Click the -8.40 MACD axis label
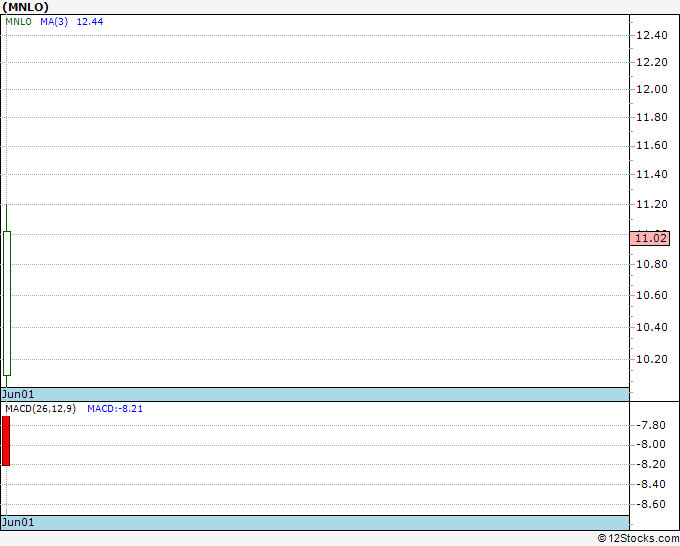The image size is (680, 546). pos(651,484)
